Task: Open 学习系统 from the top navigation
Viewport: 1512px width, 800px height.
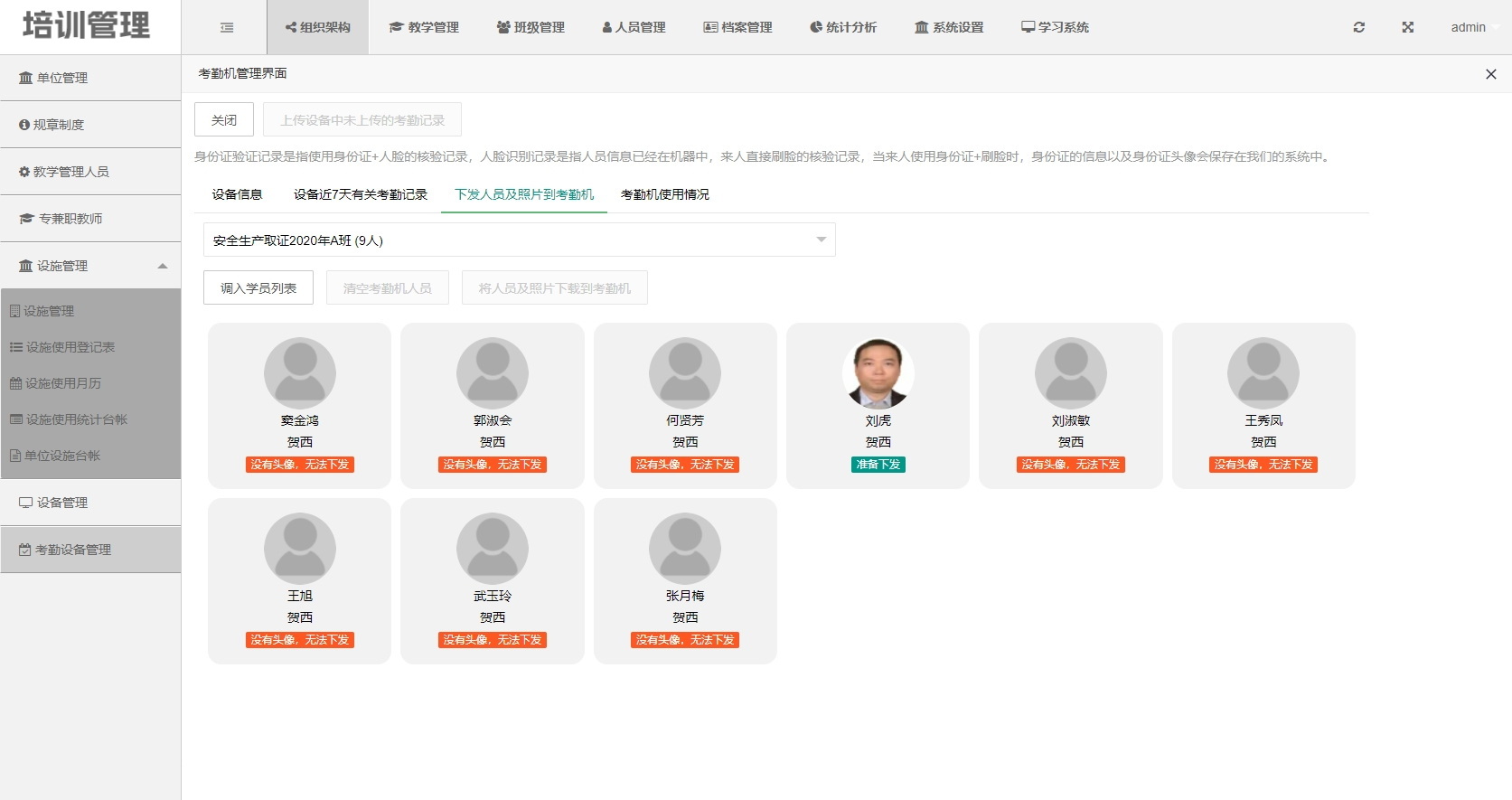Action: (x=1055, y=27)
